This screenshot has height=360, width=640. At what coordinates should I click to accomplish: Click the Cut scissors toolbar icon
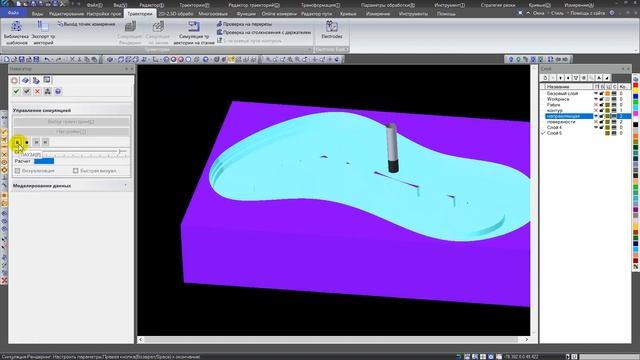pos(72,60)
